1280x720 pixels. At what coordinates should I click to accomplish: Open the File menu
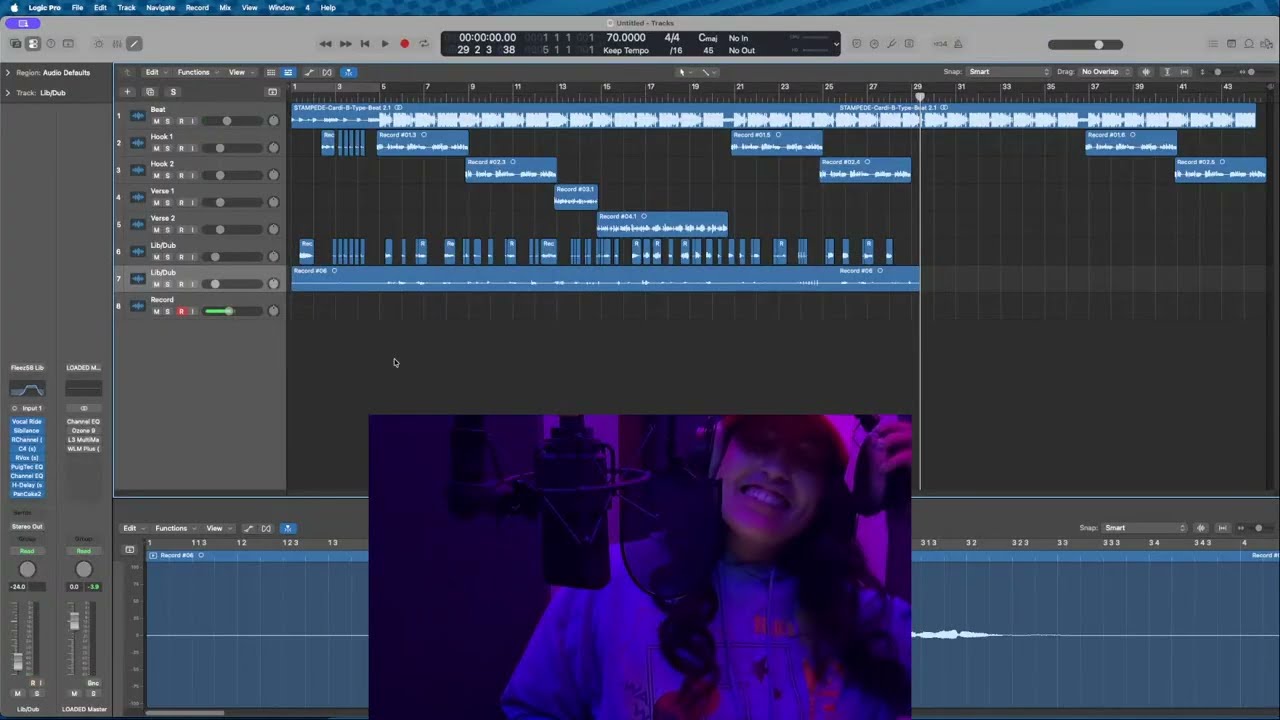[77, 7]
